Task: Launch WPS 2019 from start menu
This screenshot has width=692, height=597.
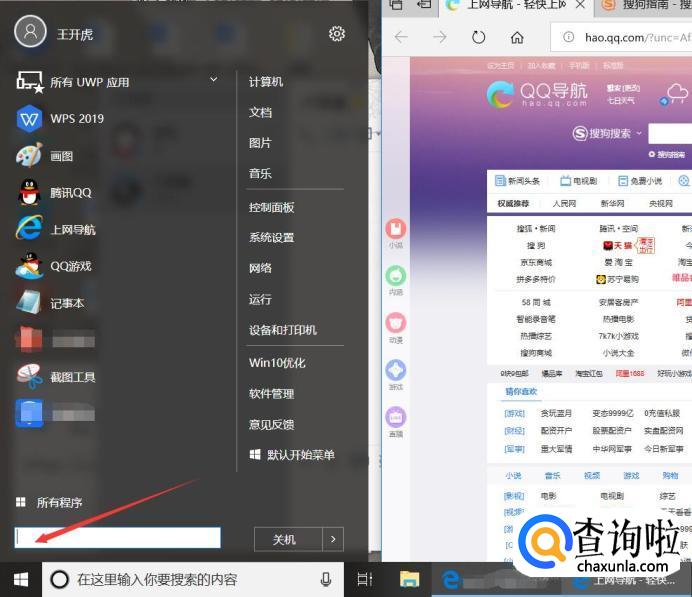Action: pos(60,119)
